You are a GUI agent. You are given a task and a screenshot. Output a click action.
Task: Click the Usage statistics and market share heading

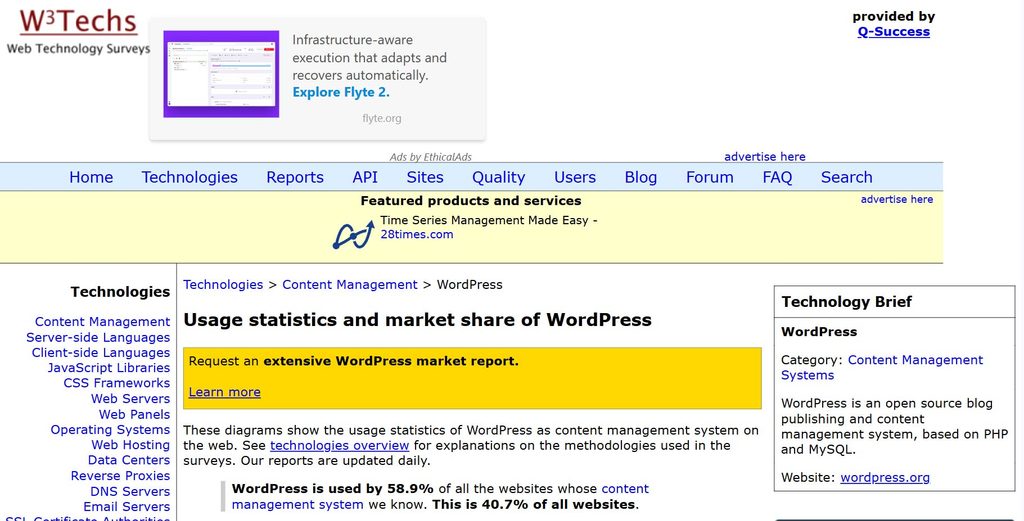point(417,320)
